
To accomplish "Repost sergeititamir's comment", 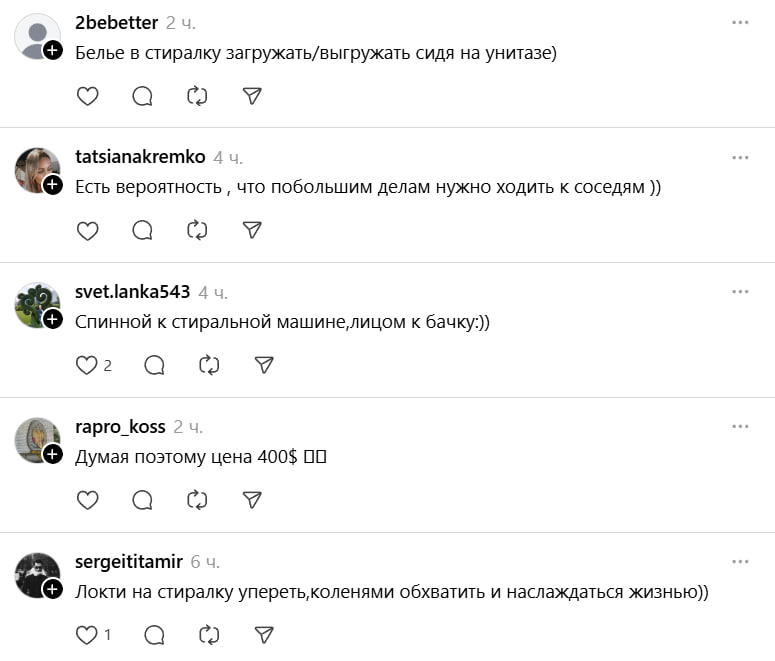I will coord(209,635).
